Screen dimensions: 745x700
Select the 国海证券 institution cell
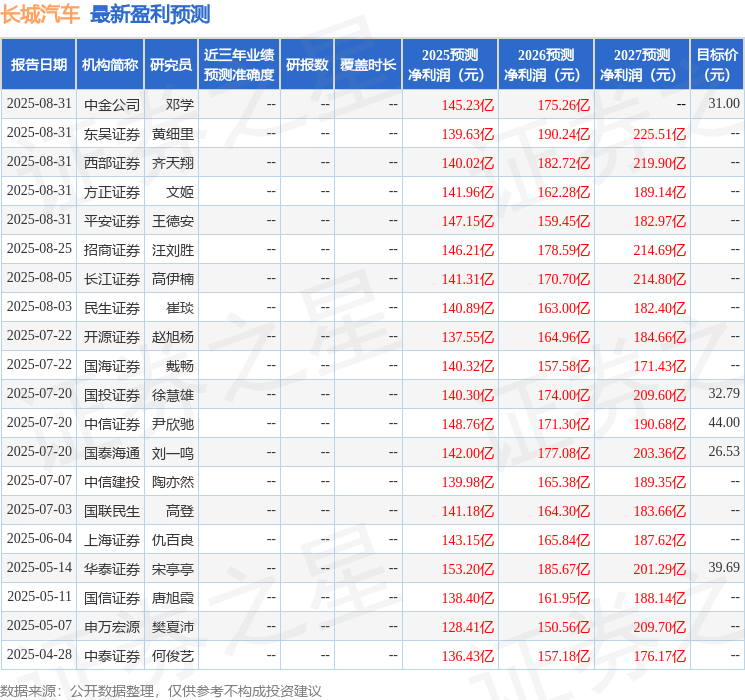(x=112, y=366)
